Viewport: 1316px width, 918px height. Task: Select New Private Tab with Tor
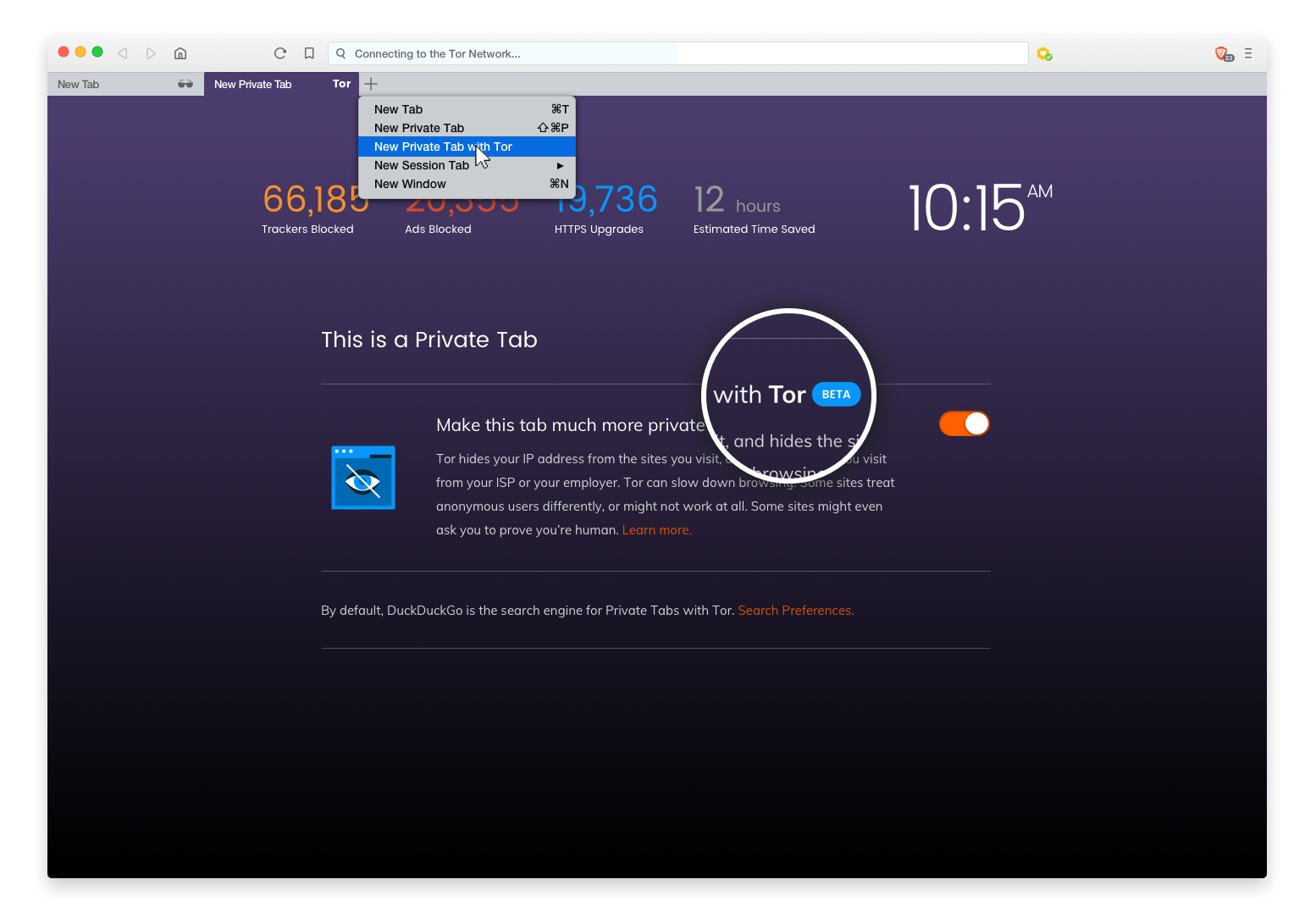pyautogui.click(x=467, y=147)
